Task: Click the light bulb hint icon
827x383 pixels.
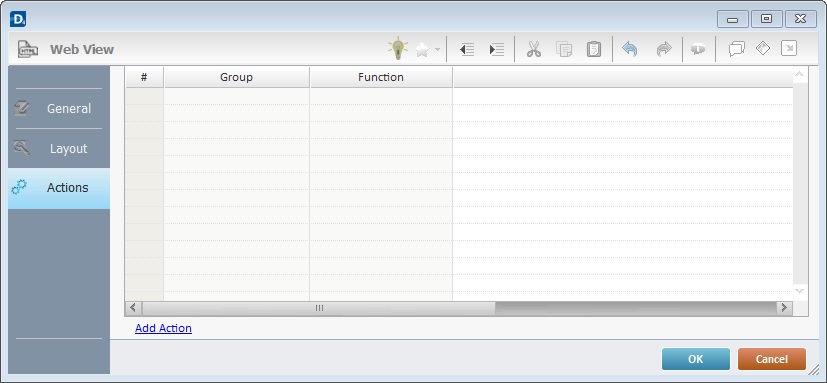Action: pos(398,49)
